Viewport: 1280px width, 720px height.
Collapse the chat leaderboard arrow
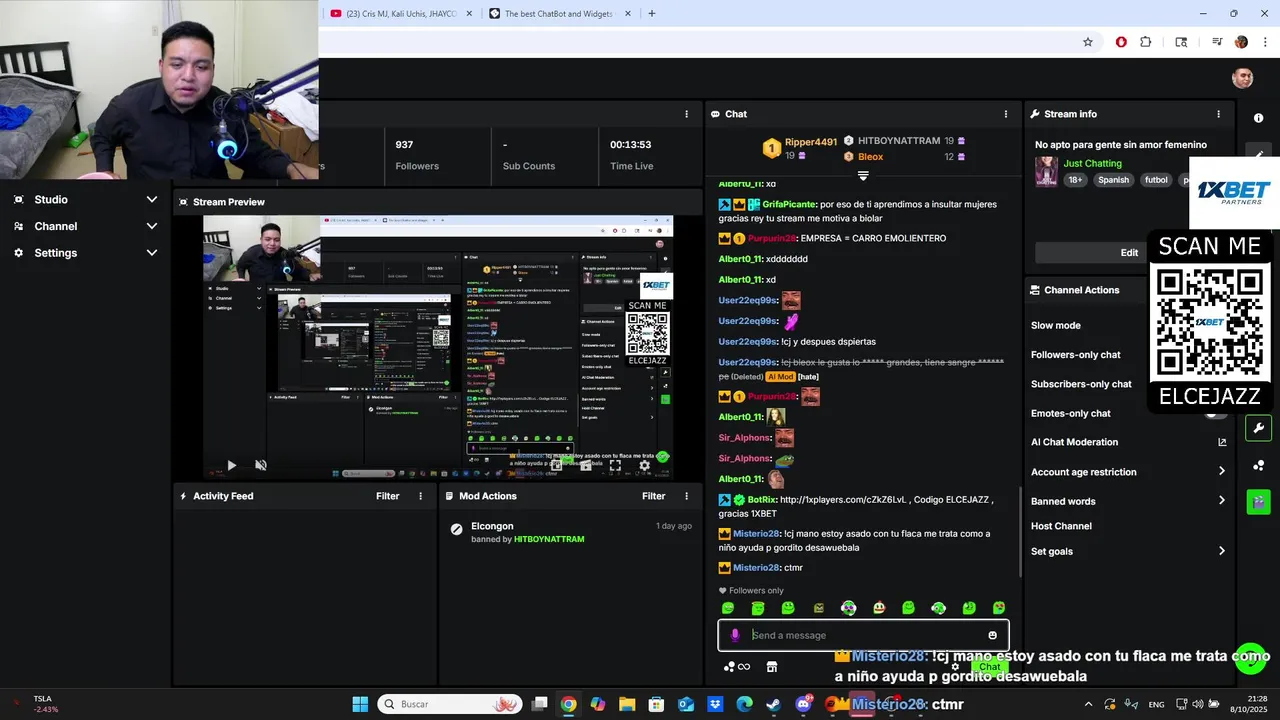863,176
